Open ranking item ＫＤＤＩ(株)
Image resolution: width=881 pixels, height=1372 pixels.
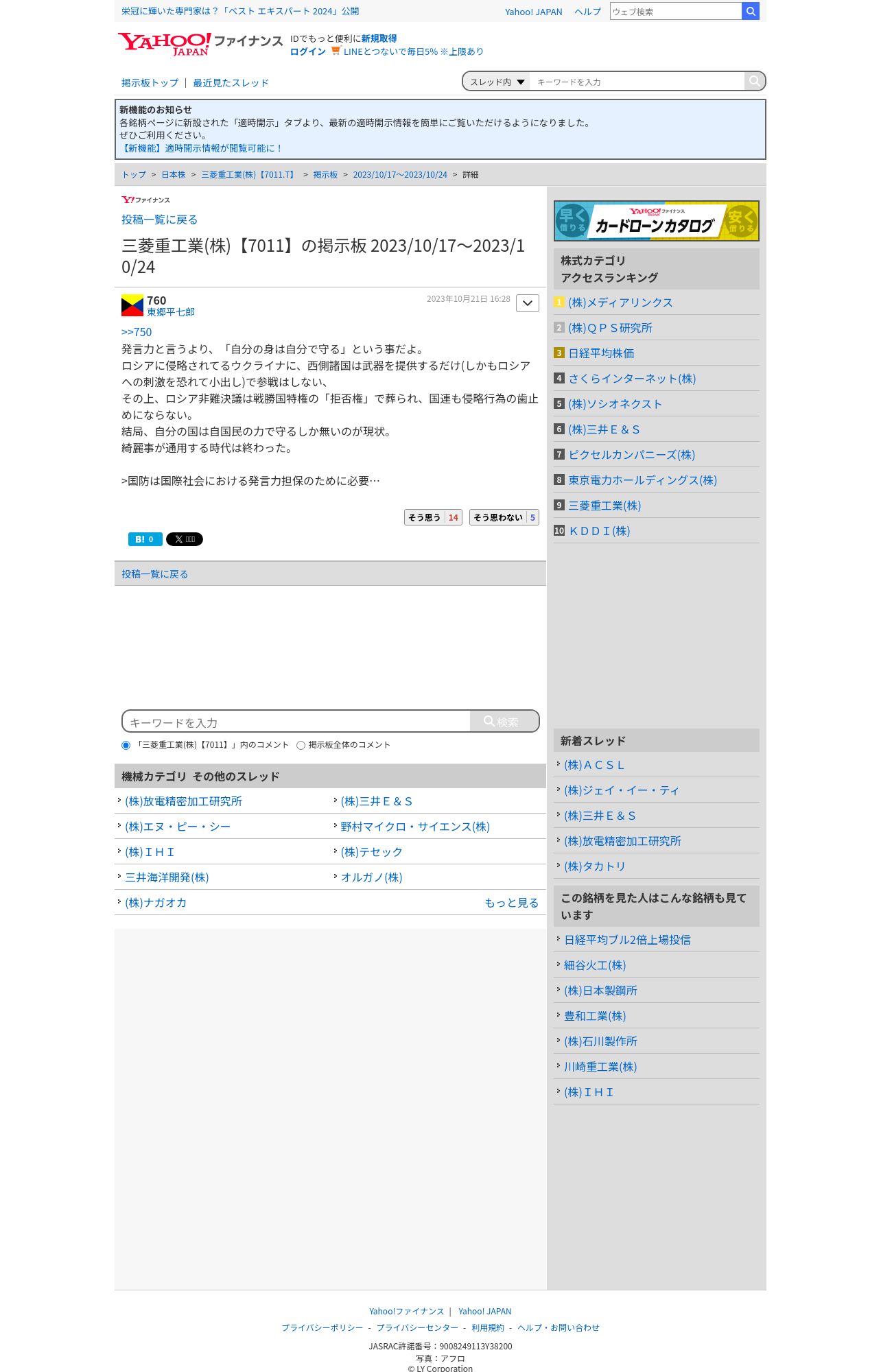pyautogui.click(x=599, y=531)
